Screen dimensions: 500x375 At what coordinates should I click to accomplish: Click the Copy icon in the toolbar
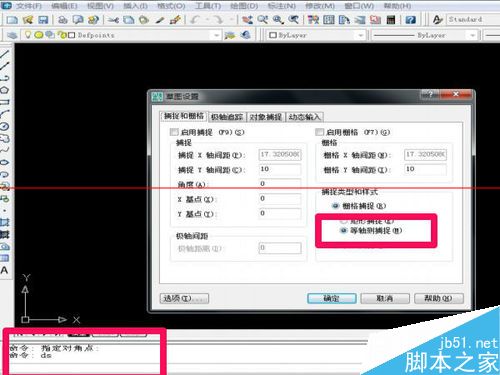click(x=129, y=20)
